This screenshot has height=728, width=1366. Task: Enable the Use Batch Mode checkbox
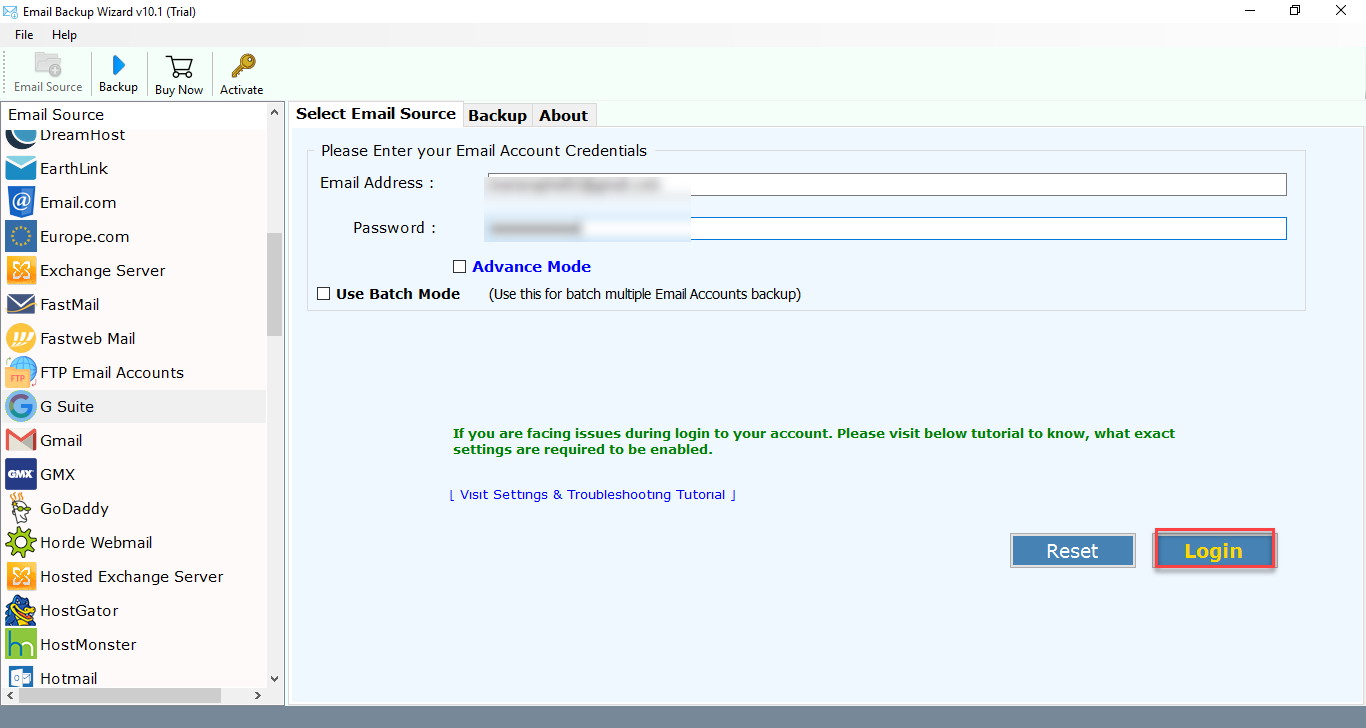(324, 294)
